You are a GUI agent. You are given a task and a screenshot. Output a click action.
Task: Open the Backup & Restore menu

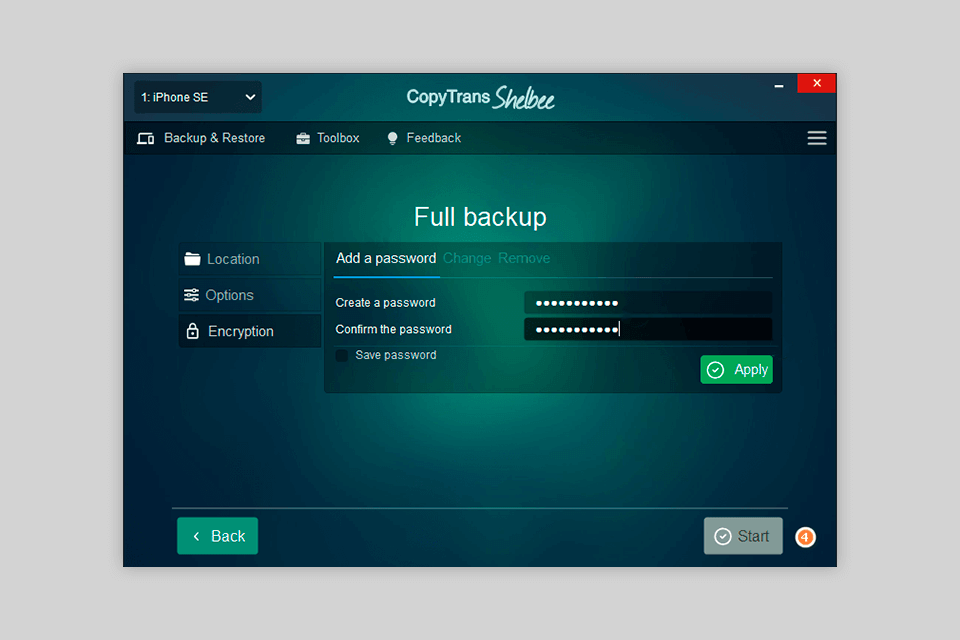pos(201,138)
